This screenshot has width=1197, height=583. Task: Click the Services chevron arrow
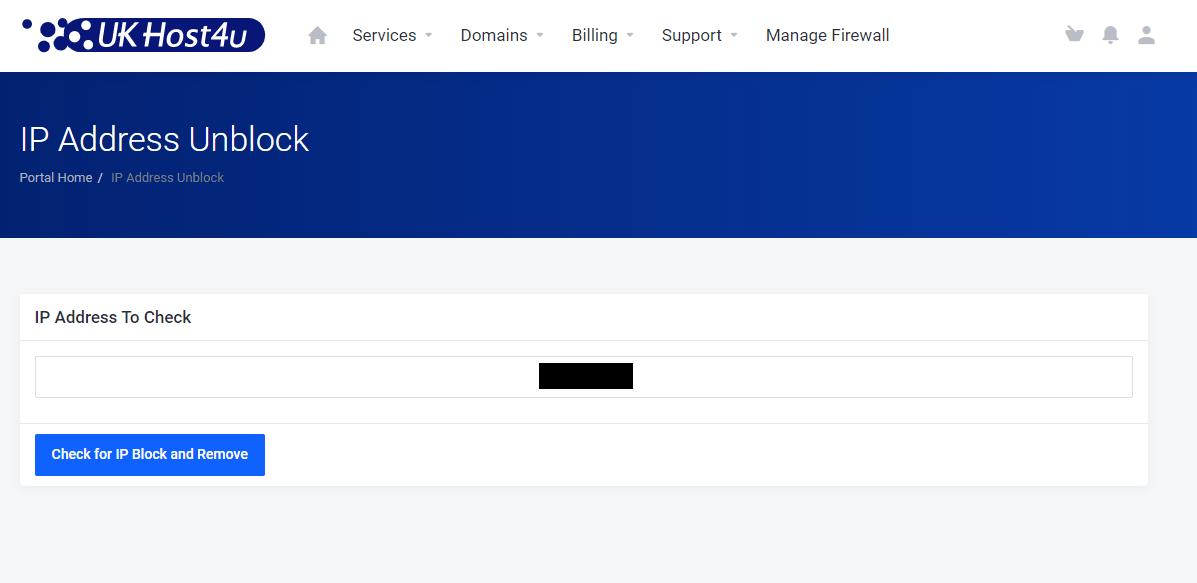tap(429, 35)
